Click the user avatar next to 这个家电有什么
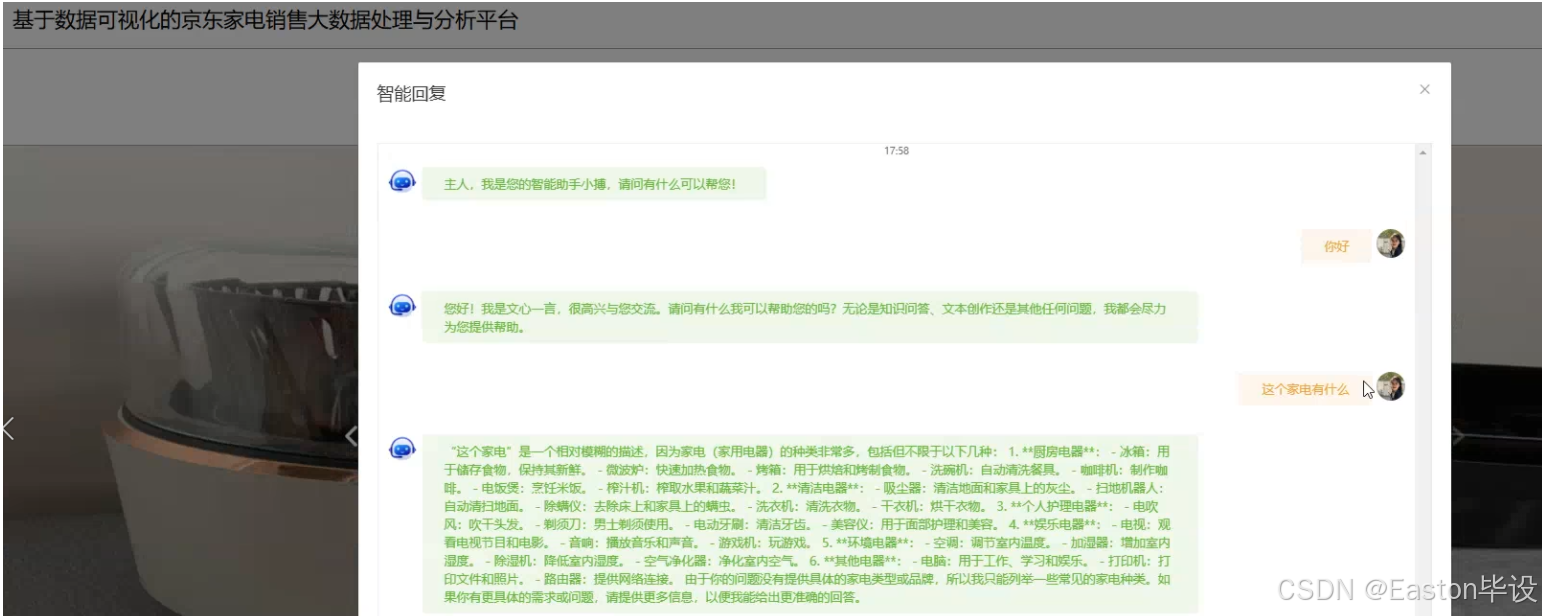1542x616 pixels. click(1391, 387)
